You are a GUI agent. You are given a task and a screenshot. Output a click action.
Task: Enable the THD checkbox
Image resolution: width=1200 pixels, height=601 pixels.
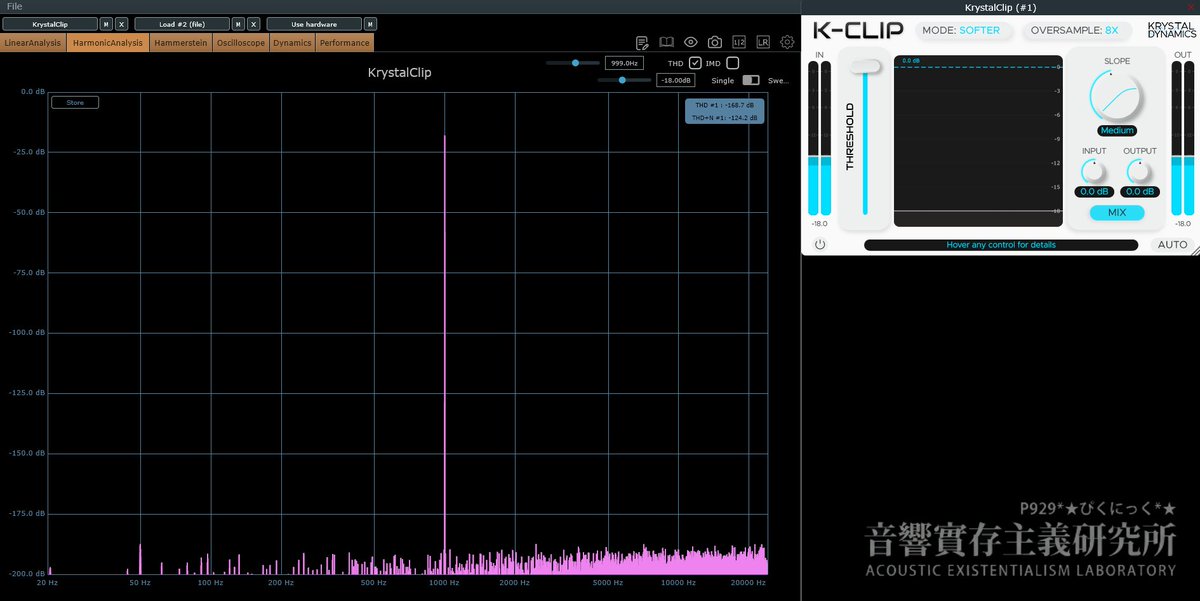[695, 63]
